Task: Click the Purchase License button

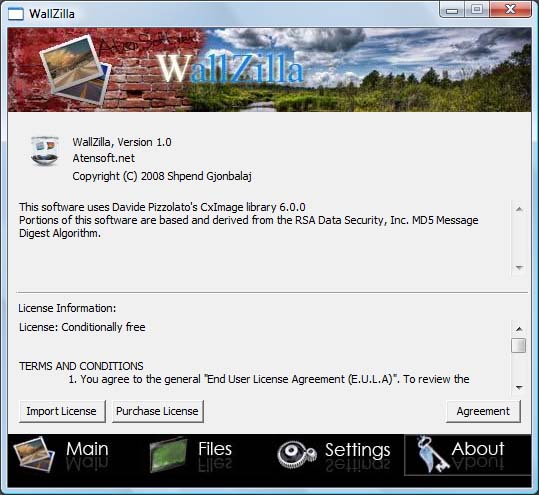Action: click(x=157, y=411)
